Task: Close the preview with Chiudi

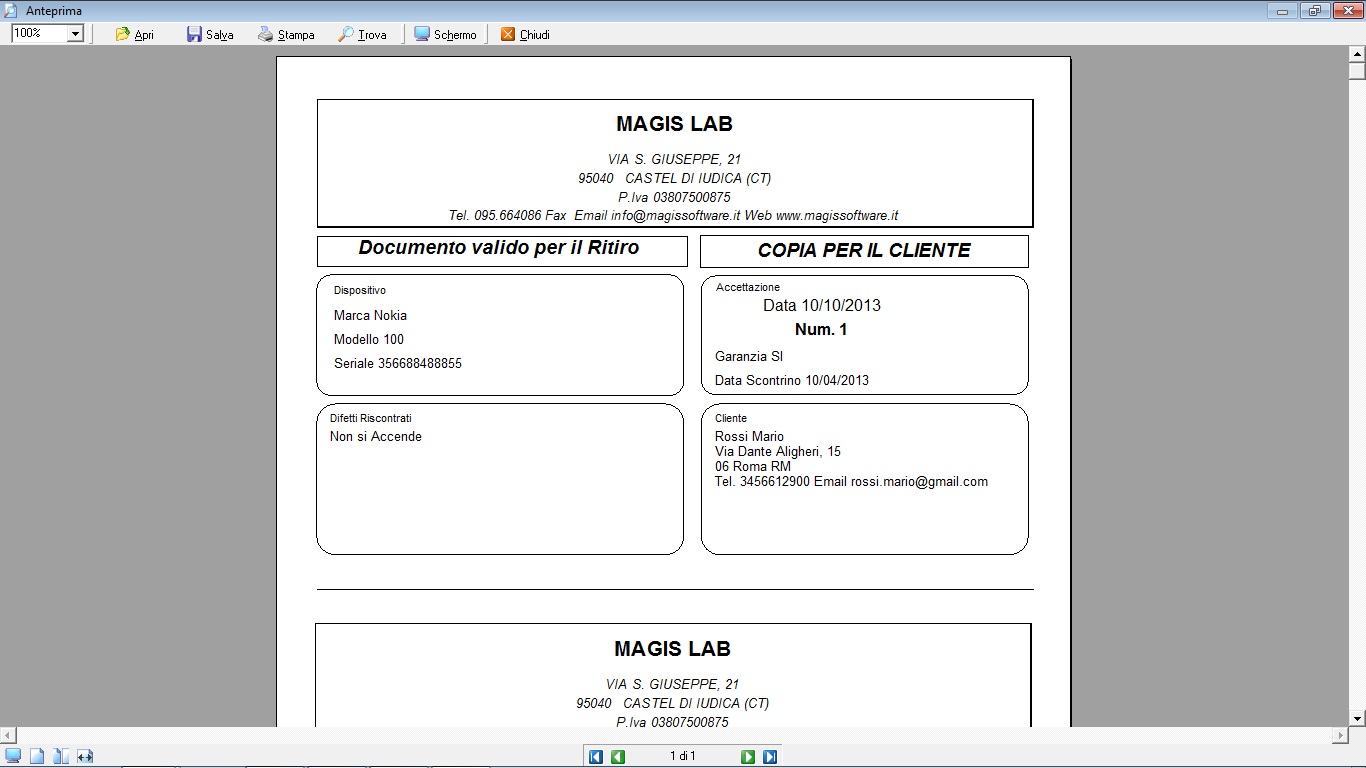Action: click(x=525, y=34)
